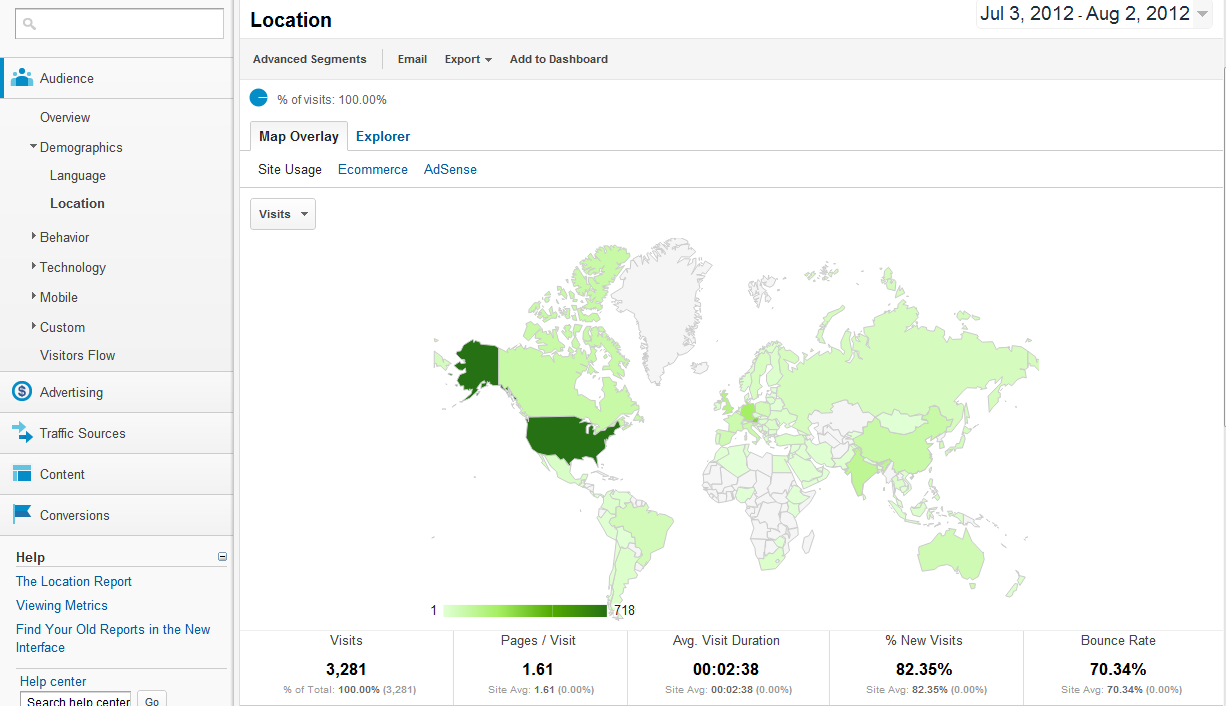Click the Bounce Rate value 70.34%
Image resolution: width=1226 pixels, height=706 pixels.
coord(1118,669)
